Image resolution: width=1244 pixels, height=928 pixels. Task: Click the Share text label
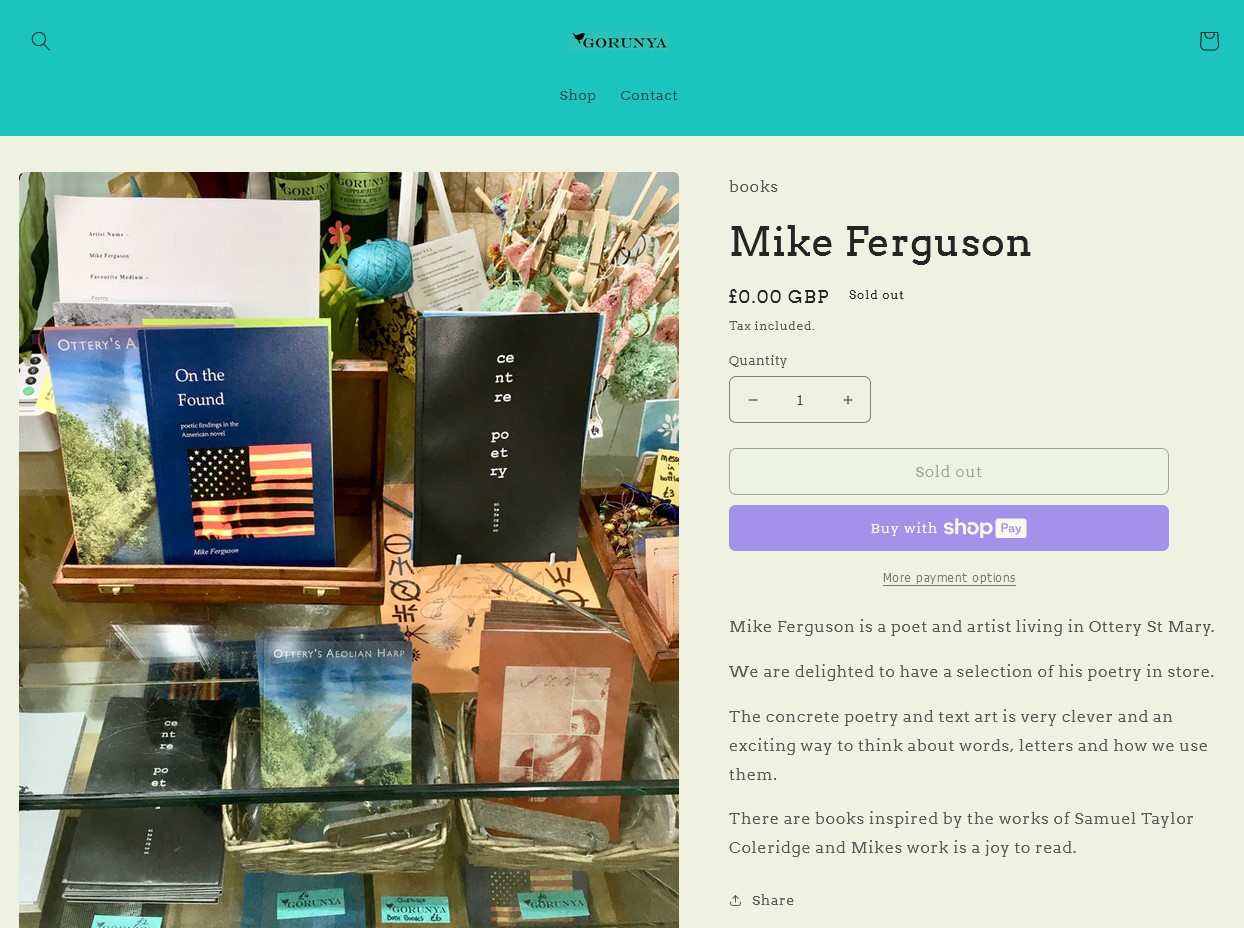(773, 900)
